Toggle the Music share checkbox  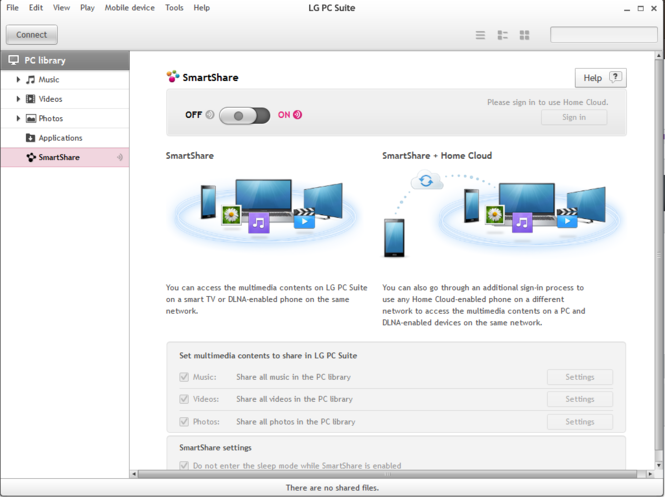(x=184, y=377)
